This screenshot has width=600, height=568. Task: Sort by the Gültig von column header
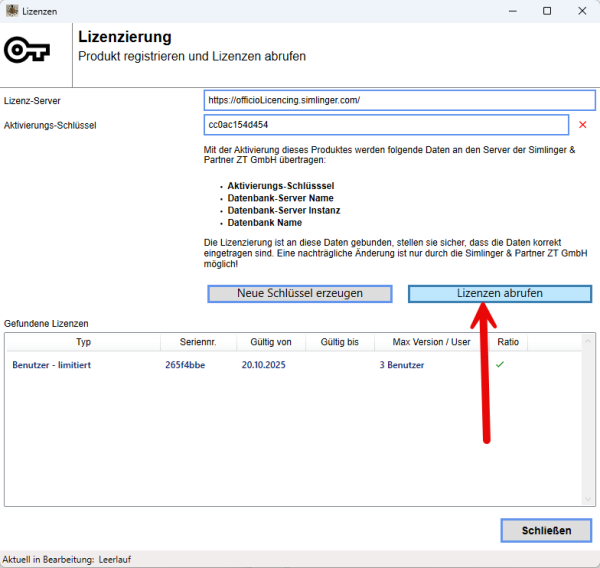point(270,342)
